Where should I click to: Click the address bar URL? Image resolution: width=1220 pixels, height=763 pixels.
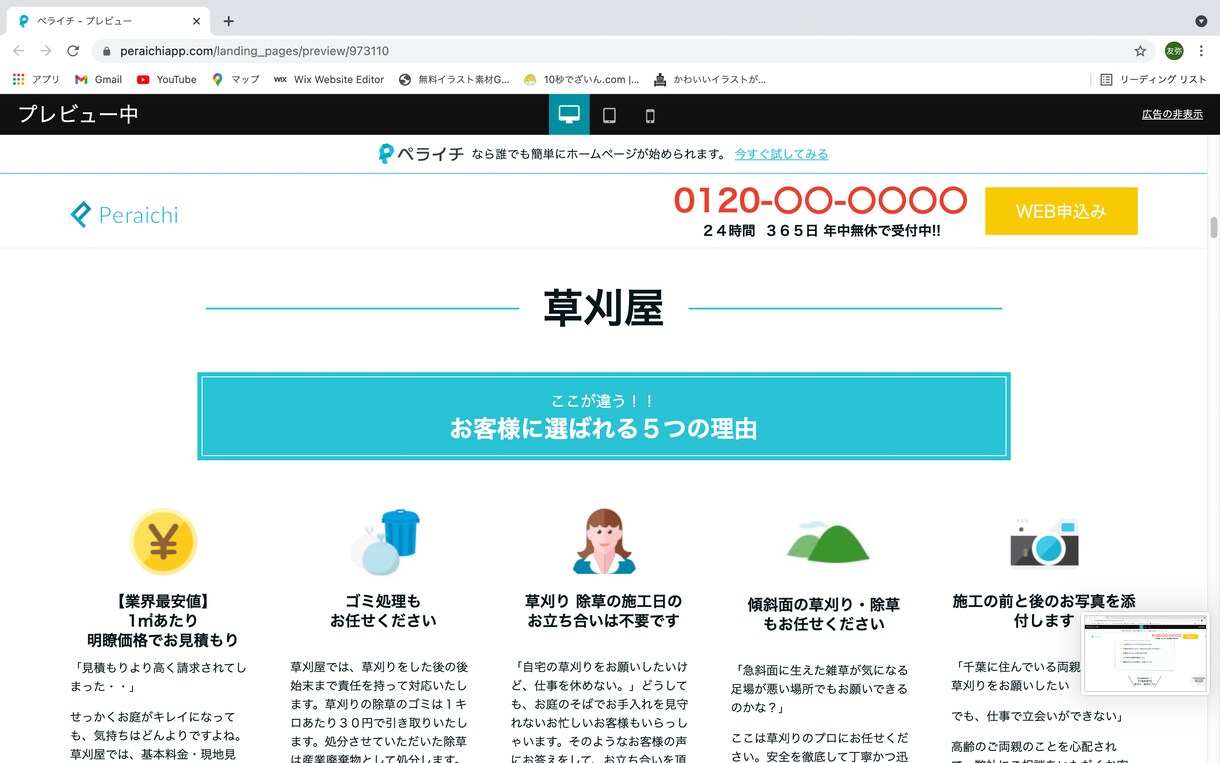click(254, 51)
